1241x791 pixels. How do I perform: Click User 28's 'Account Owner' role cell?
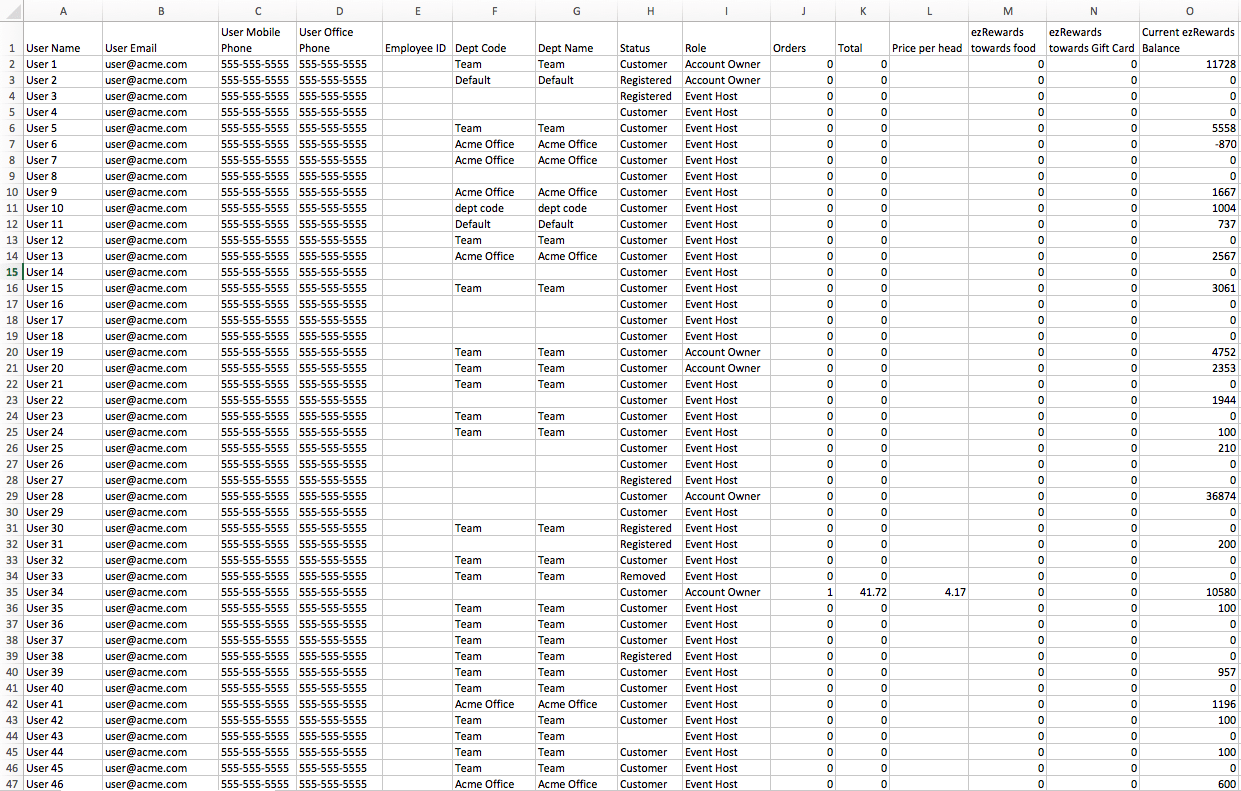726,496
